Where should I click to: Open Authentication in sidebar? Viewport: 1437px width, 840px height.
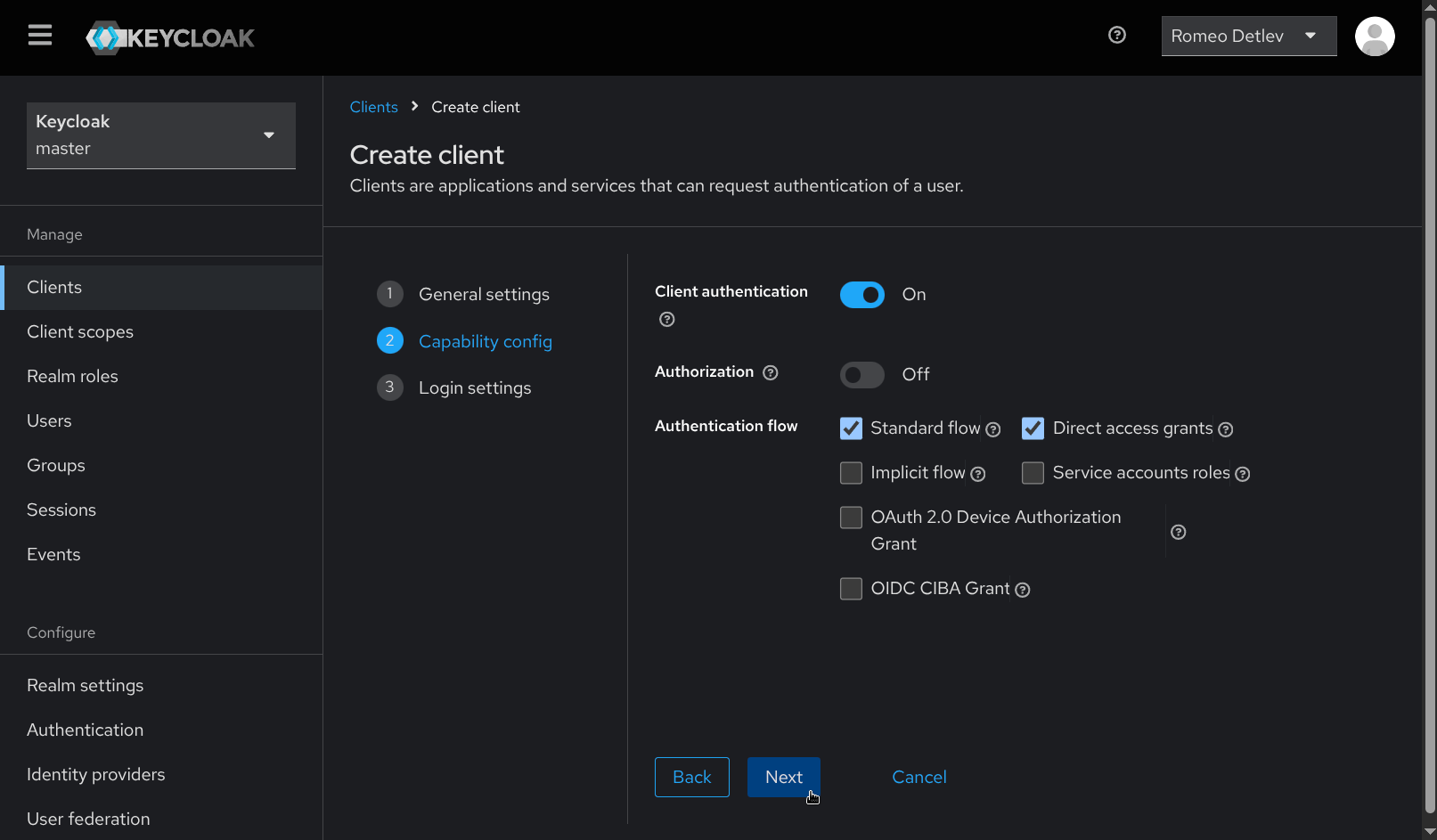161,730
